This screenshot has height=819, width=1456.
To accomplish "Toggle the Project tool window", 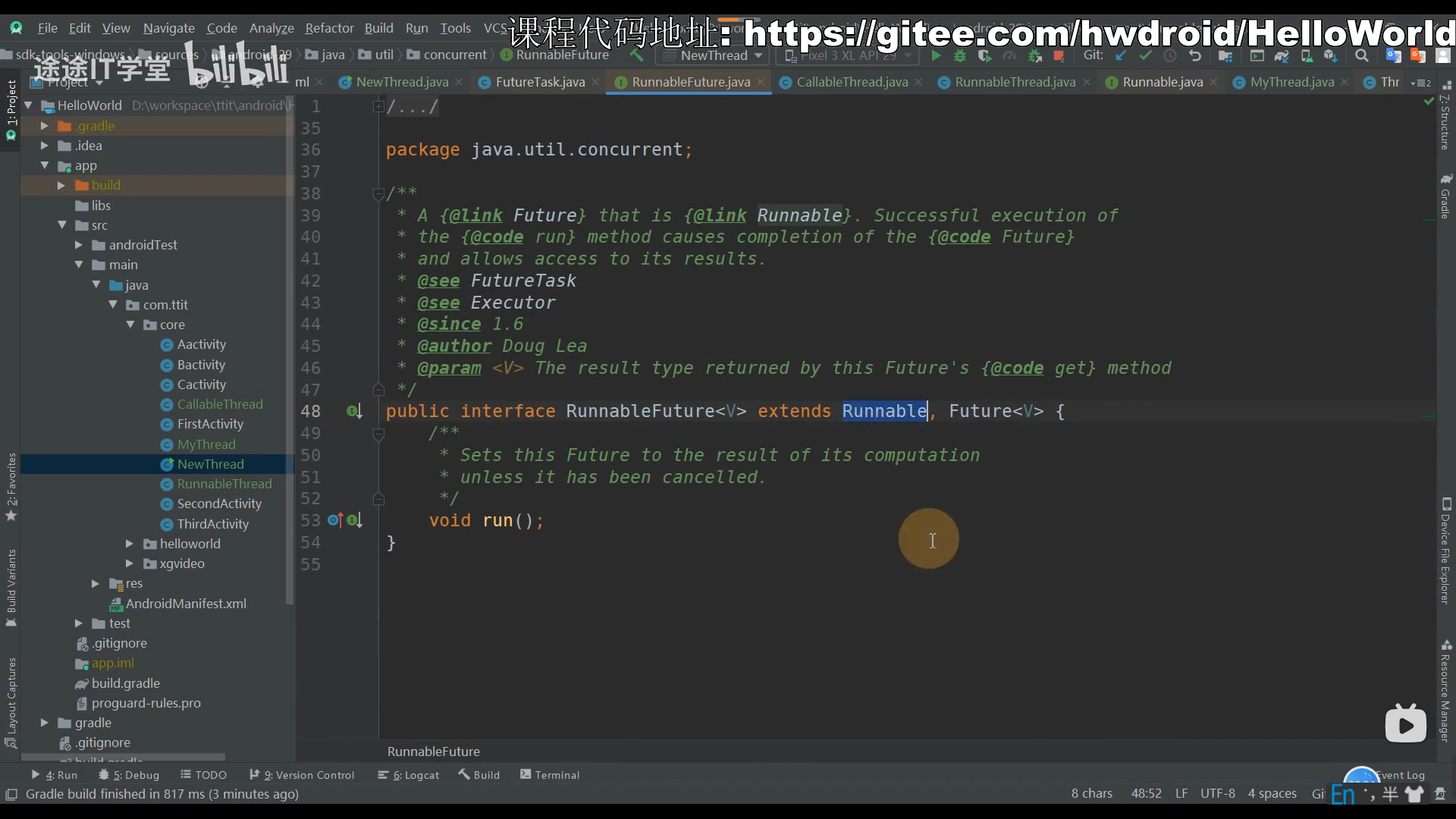I will click(x=11, y=110).
